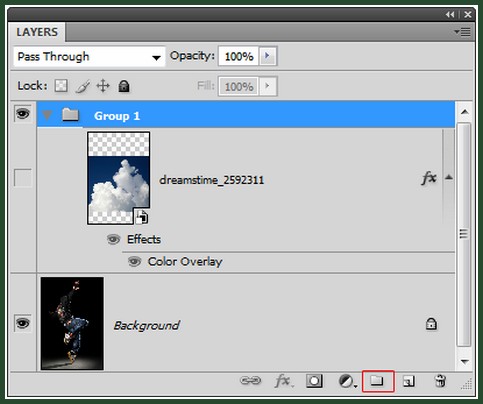Image resolution: width=483 pixels, height=404 pixels.
Task: Open the Fill slider arrow
Action: 268,86
